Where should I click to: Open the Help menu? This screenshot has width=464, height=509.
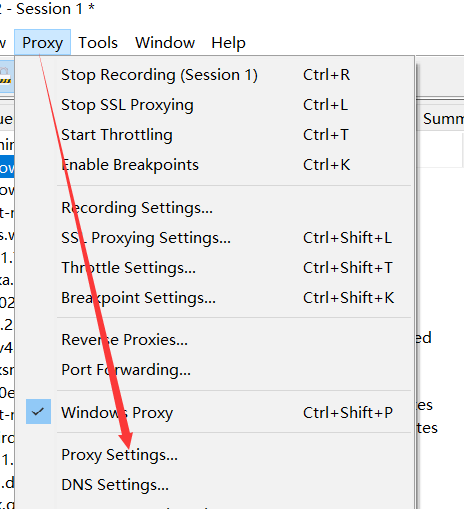(228, 42)
